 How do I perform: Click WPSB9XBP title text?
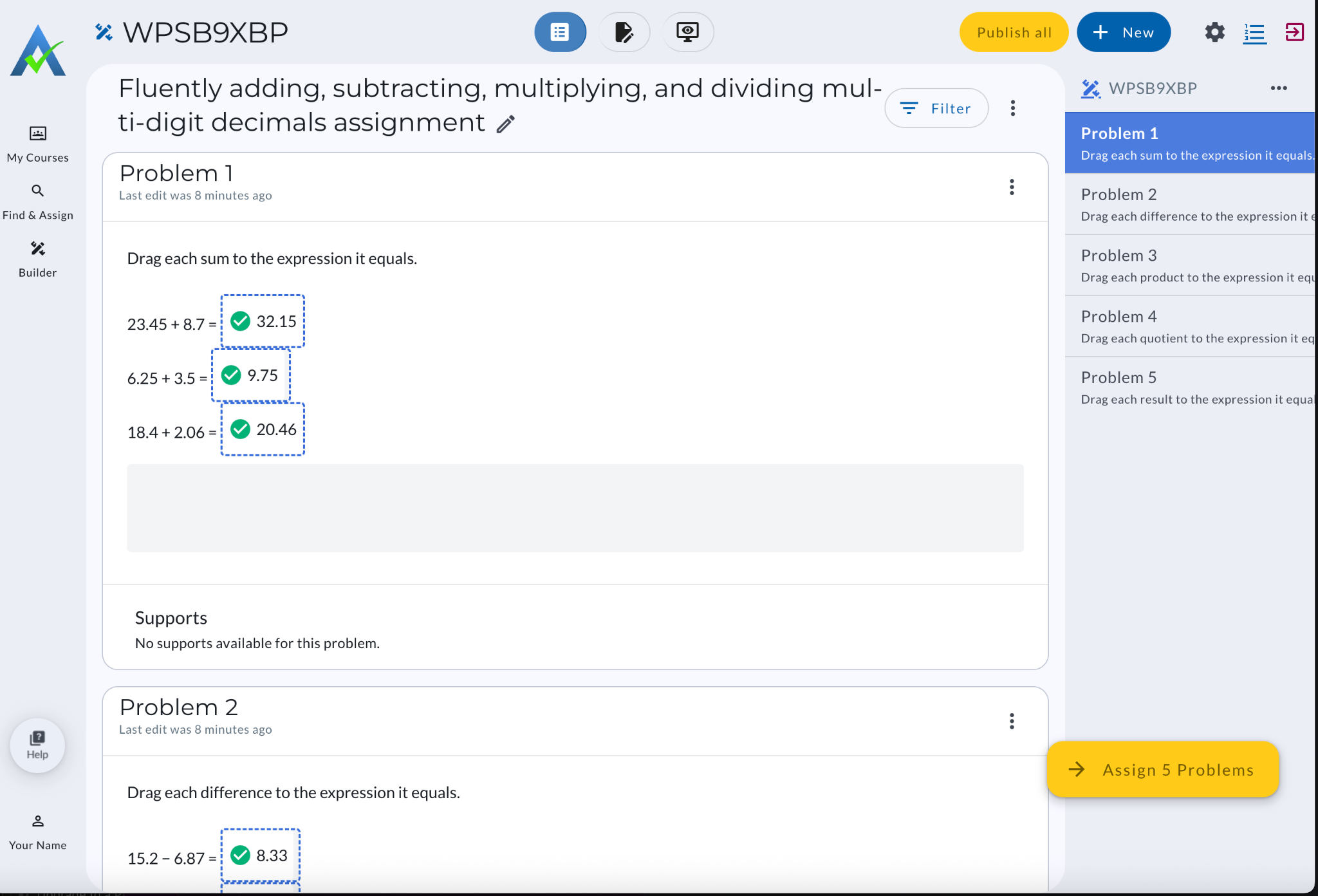click(205, 32)
